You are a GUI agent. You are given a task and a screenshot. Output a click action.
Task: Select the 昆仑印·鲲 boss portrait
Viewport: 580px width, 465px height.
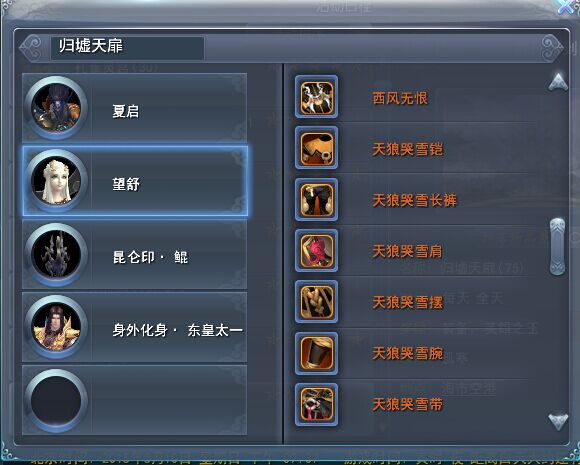pos(56,255)
